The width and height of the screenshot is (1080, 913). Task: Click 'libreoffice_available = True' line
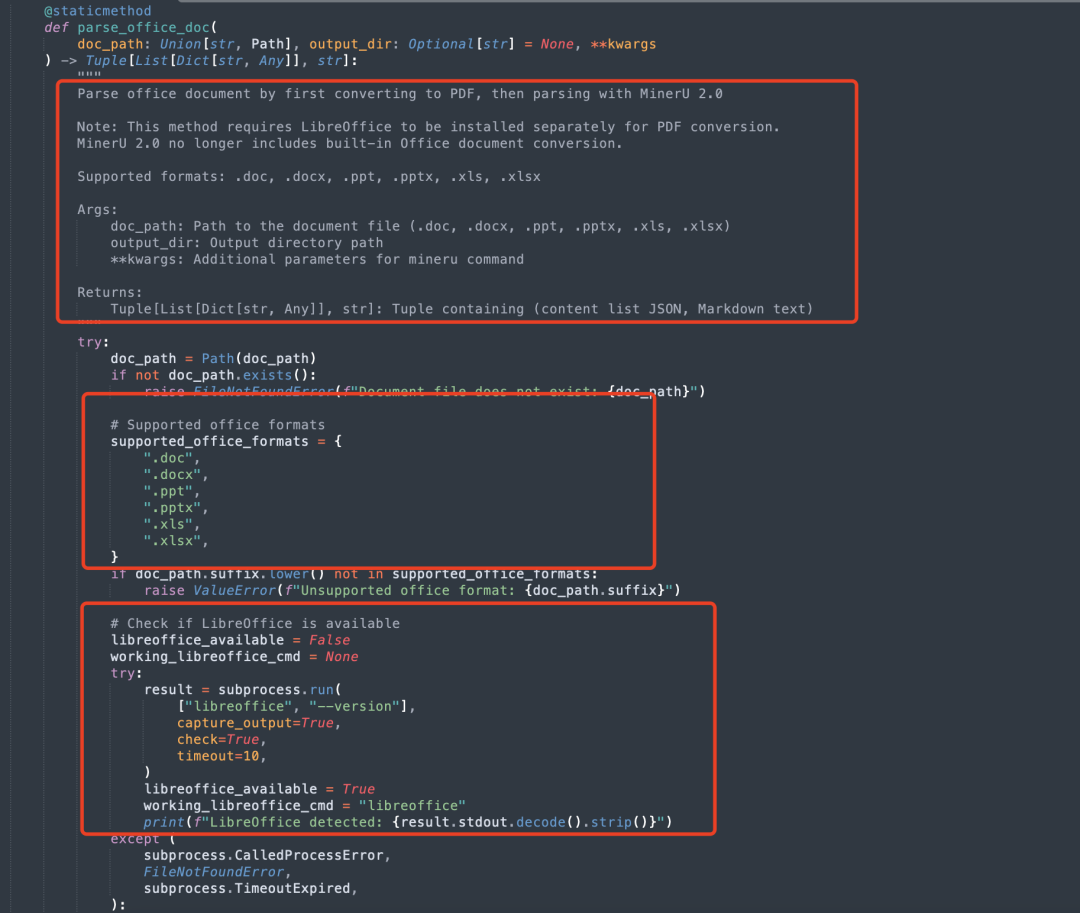[x=259, y=789]
